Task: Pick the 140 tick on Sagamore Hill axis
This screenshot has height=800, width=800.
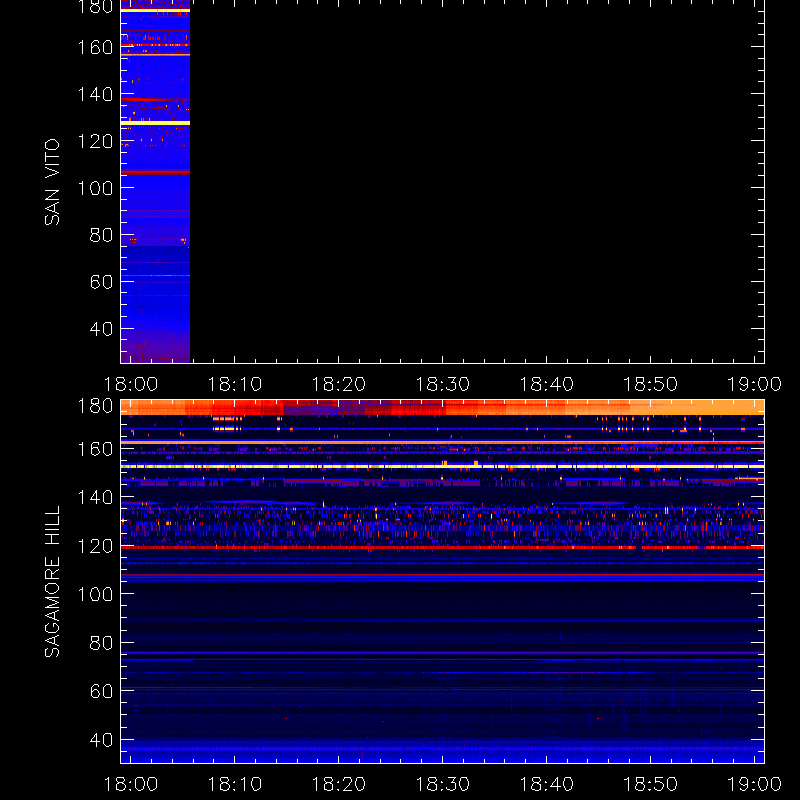Action: pyautogui.click(x=95, y=497)
